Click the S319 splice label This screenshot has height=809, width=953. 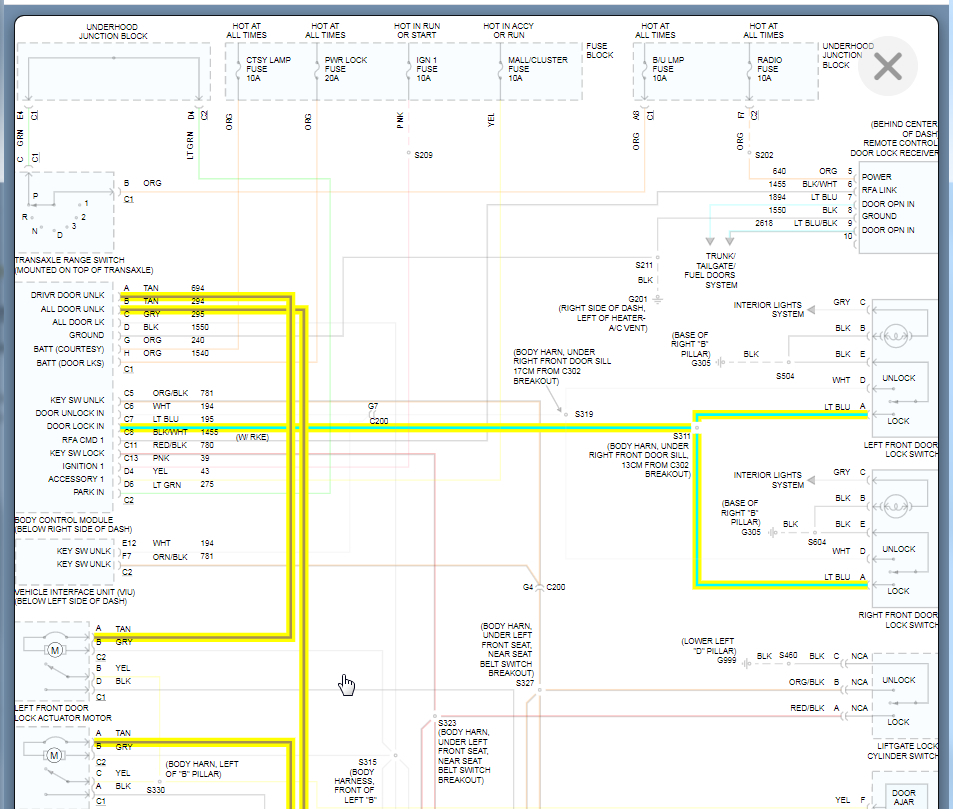[x=584, y=414]
